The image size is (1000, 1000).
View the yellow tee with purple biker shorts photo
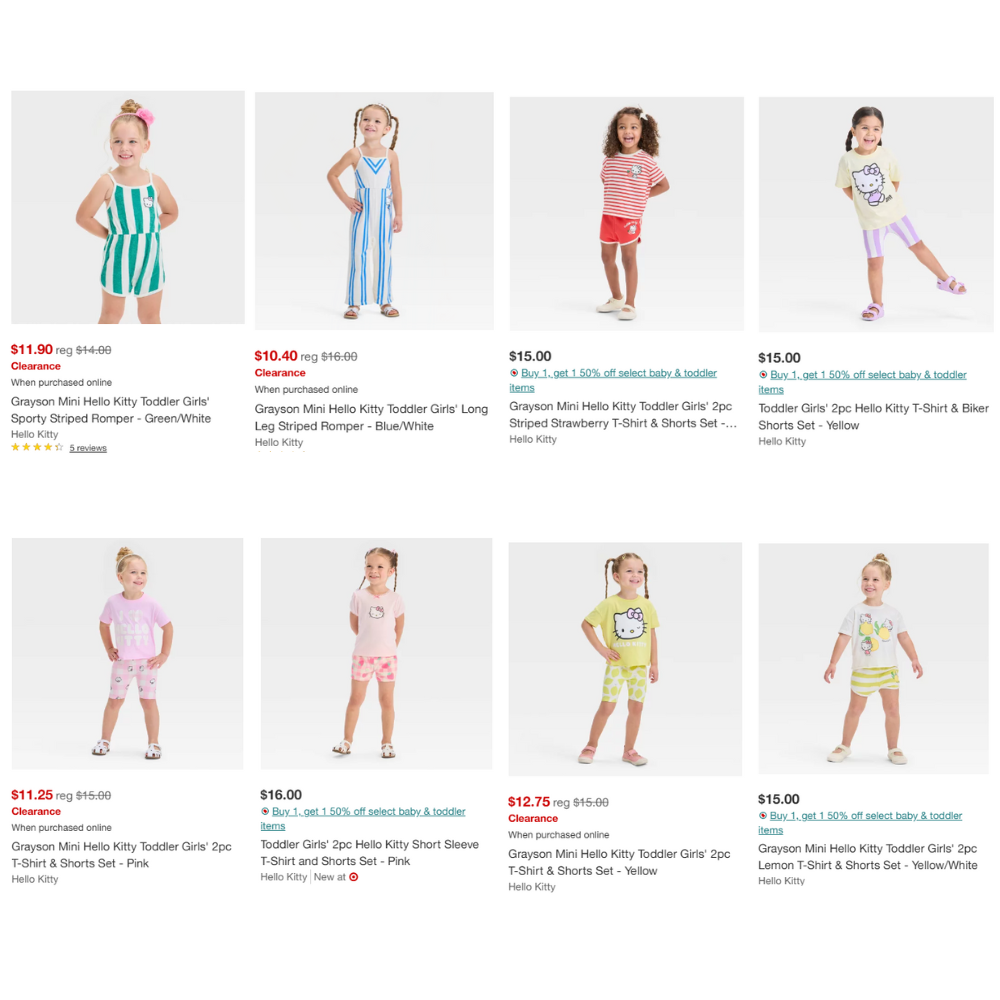pyautogui.click(x=876, y=214)
